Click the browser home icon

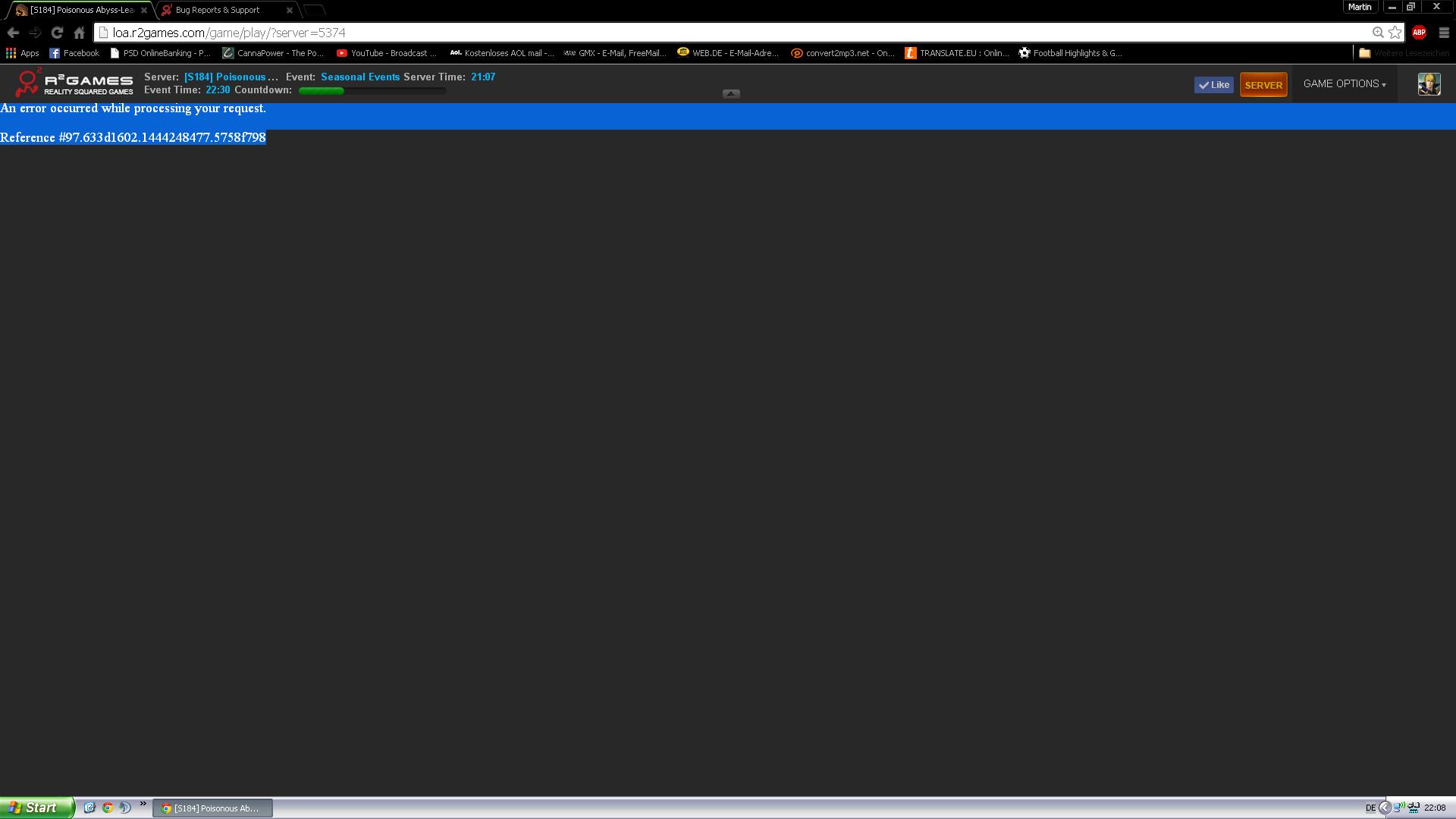(x=79, y=33)
